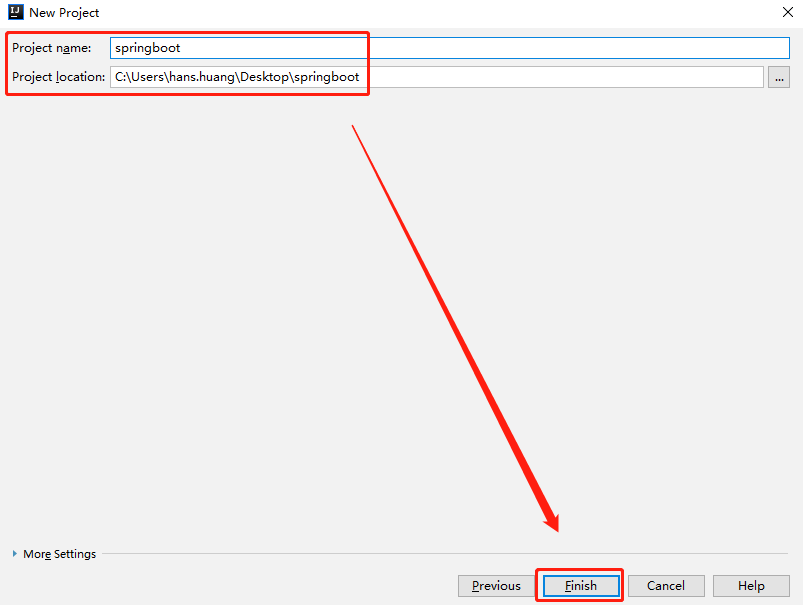The image size is (803, 605).
Task: Click the 'Project location:' label
Action: pyautogui.click(x=58, y=77)
